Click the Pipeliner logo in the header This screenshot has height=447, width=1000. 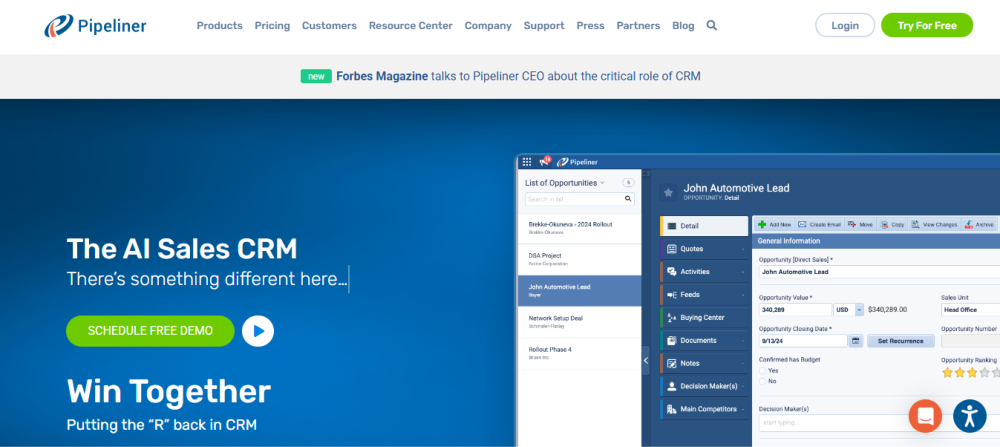95,26
